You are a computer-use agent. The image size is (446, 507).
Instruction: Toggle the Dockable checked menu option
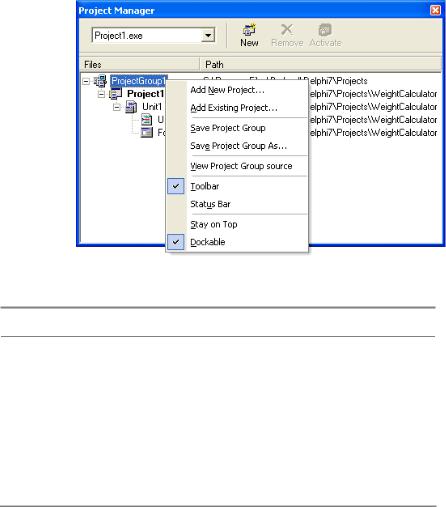tap(237, 242)
